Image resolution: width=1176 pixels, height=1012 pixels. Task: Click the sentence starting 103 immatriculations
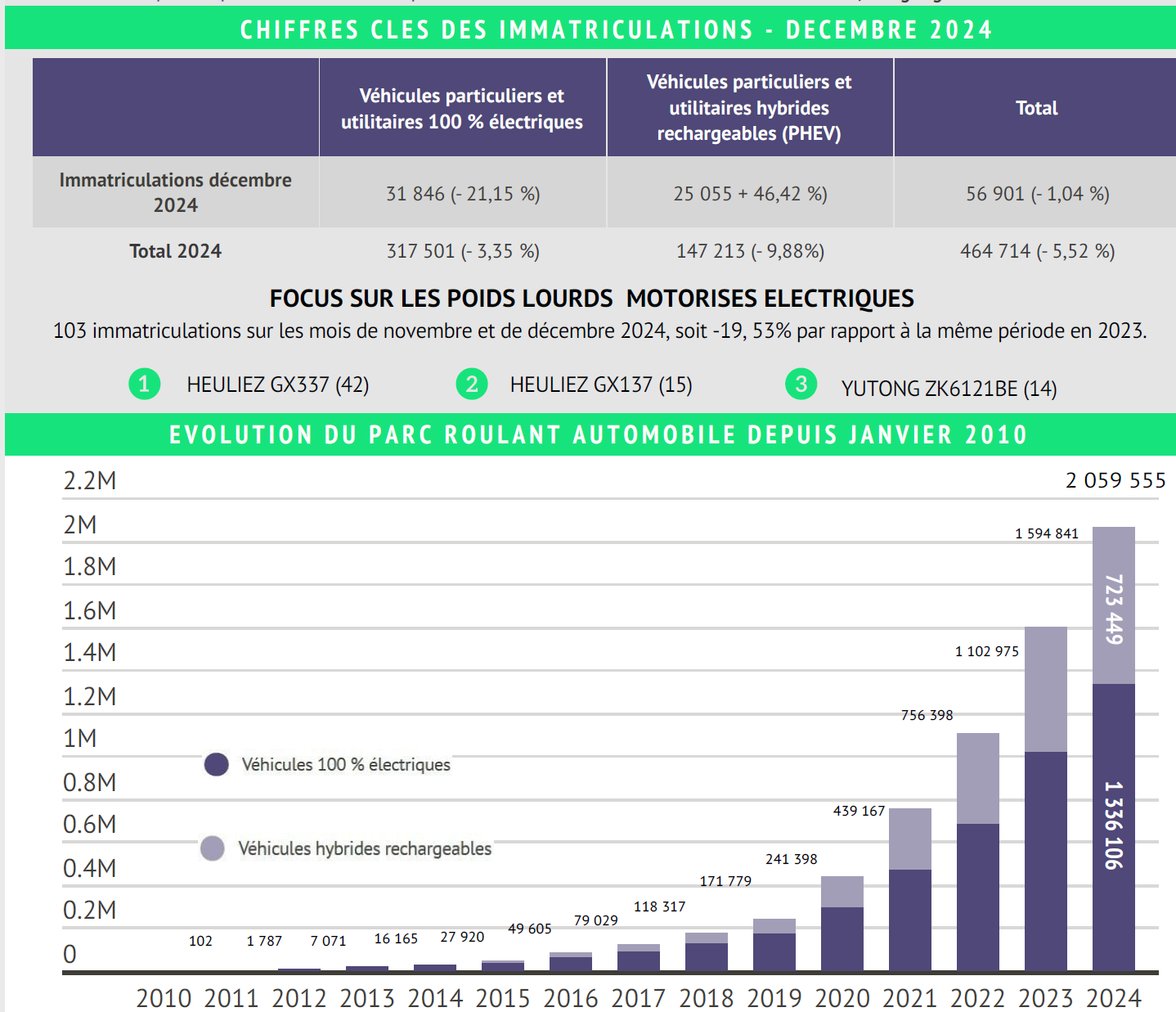[x=599, y=331]
